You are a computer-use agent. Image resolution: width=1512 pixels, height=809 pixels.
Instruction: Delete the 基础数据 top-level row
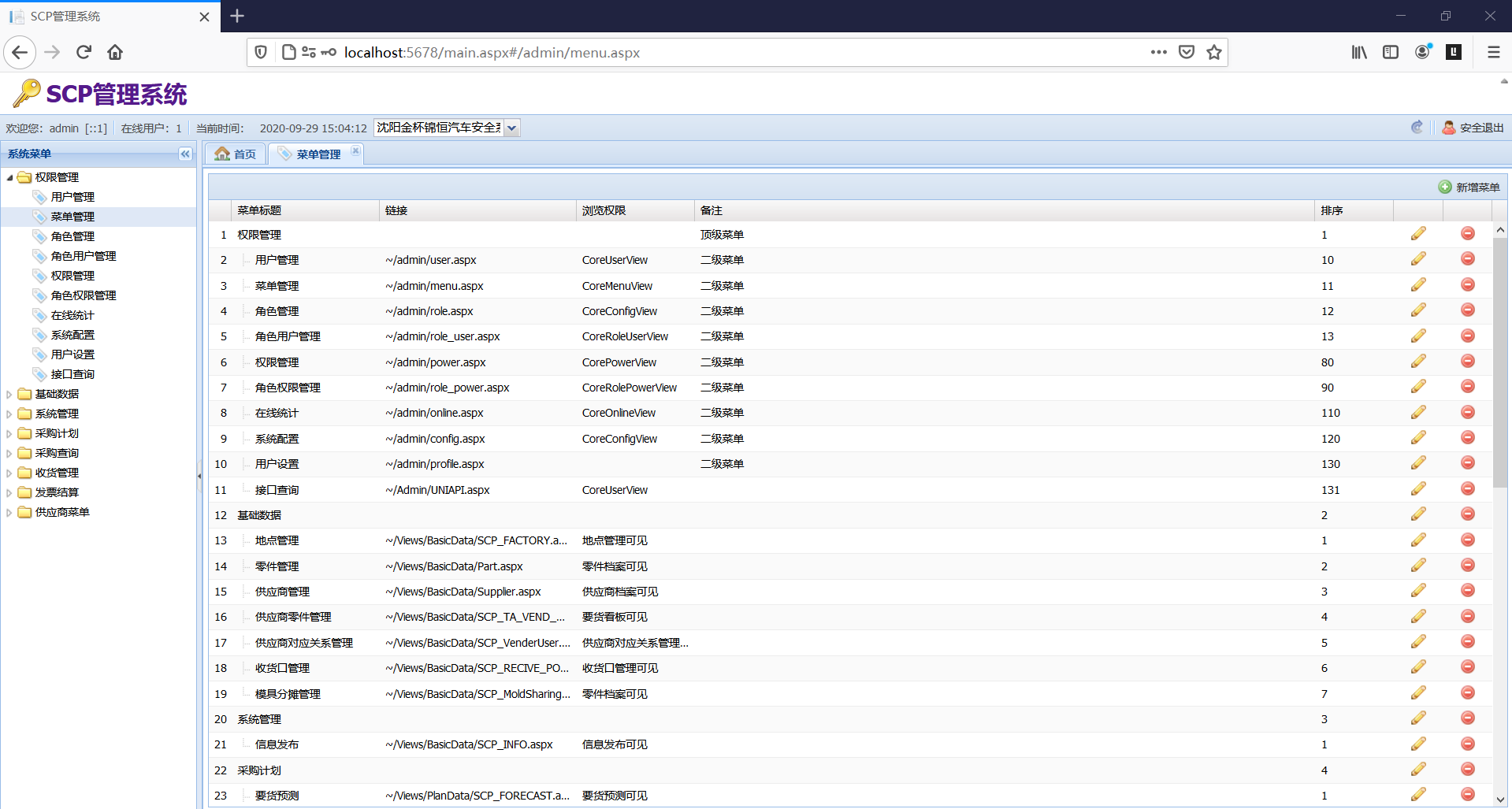pos(1468,514)
